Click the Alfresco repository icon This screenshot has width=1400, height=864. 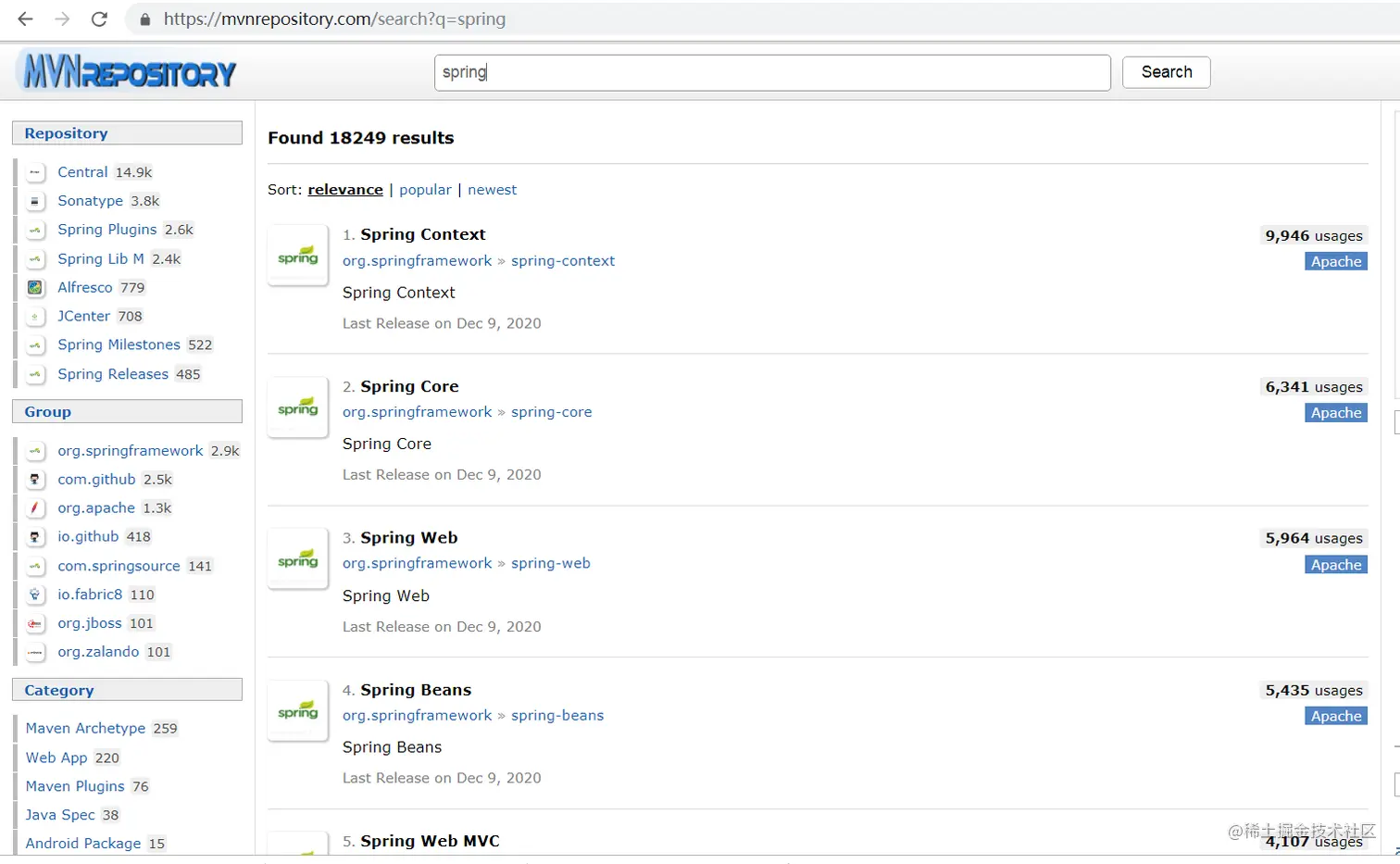pyautogui.click(x=35, y=288)
